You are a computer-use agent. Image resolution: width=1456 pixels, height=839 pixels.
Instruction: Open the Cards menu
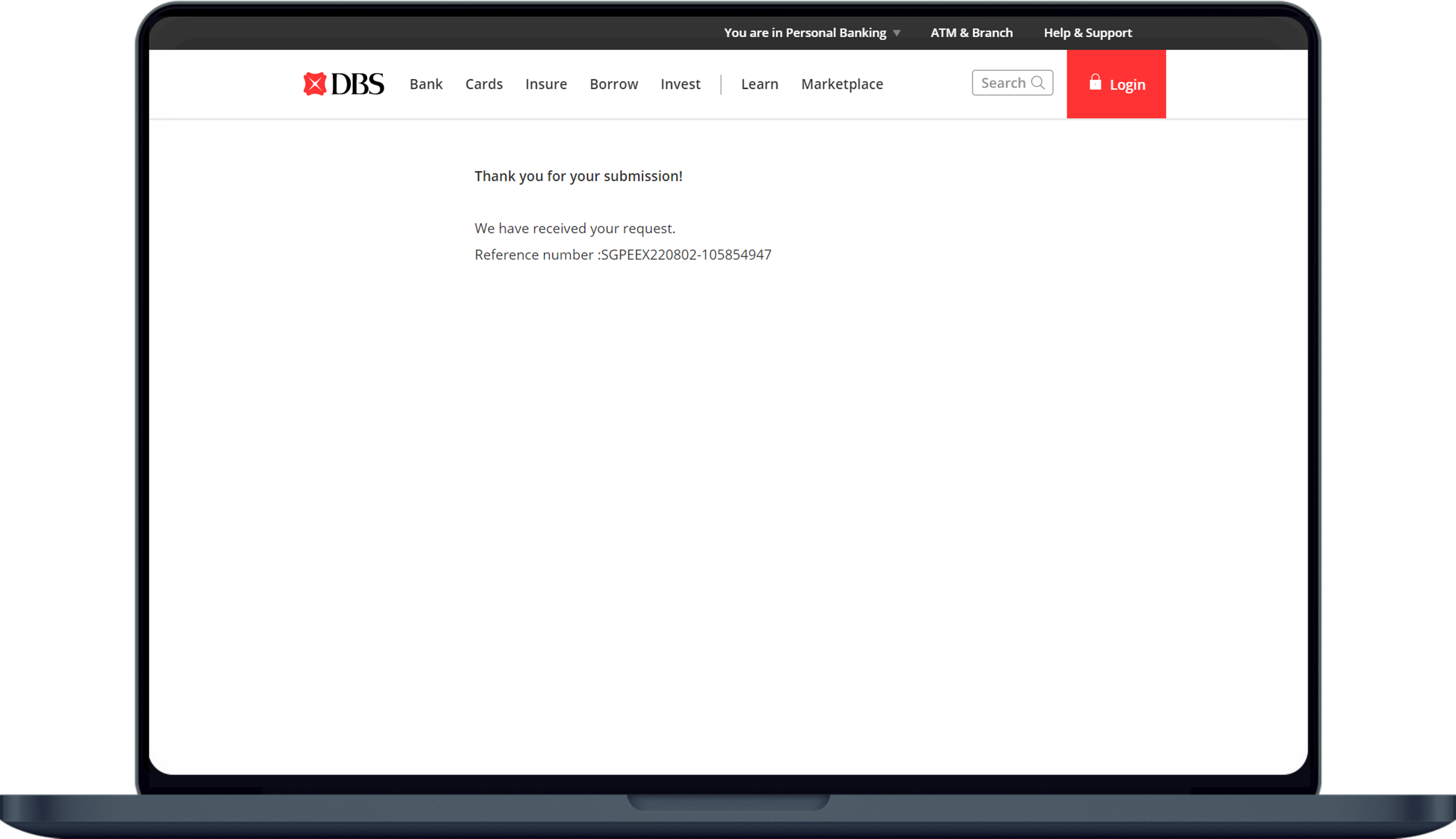tap(484, 84)
